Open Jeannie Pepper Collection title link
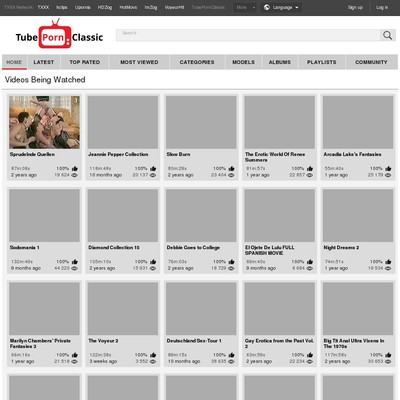This screenshot has height=400, width=400. click(118, 154)
